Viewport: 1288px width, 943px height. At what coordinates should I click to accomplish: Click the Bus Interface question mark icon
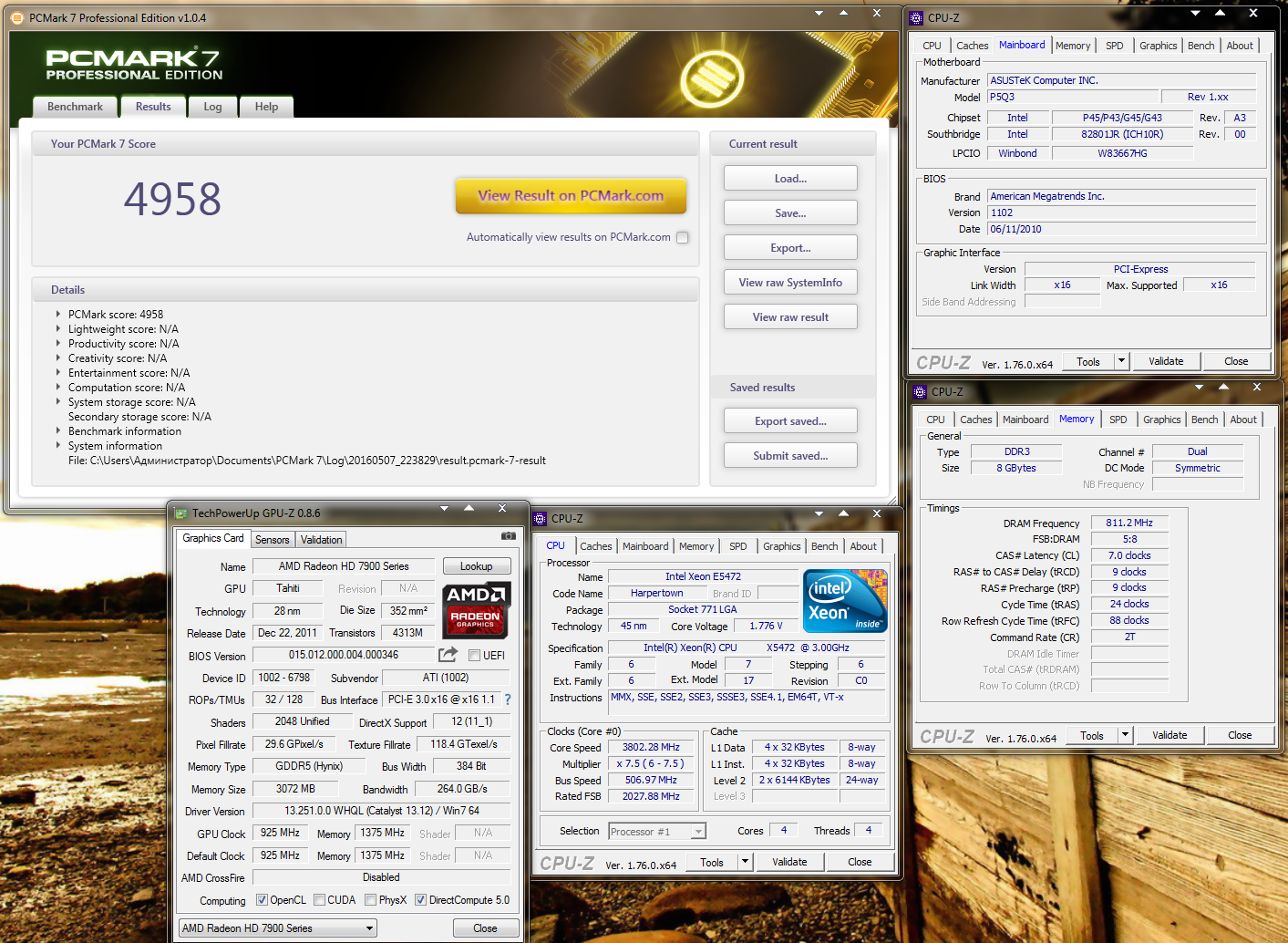(508, 699)
